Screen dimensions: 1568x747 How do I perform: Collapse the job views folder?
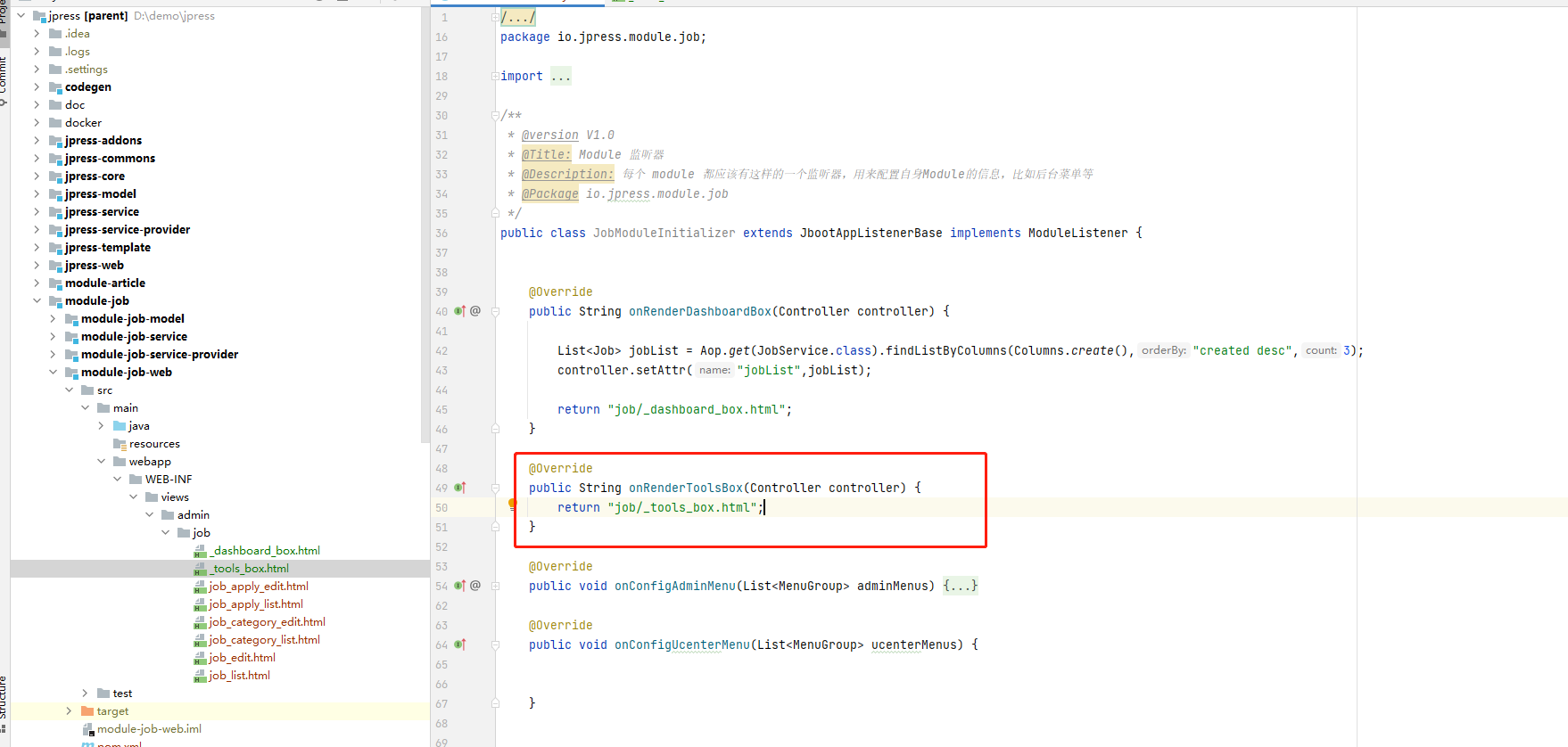pos(165,533)
